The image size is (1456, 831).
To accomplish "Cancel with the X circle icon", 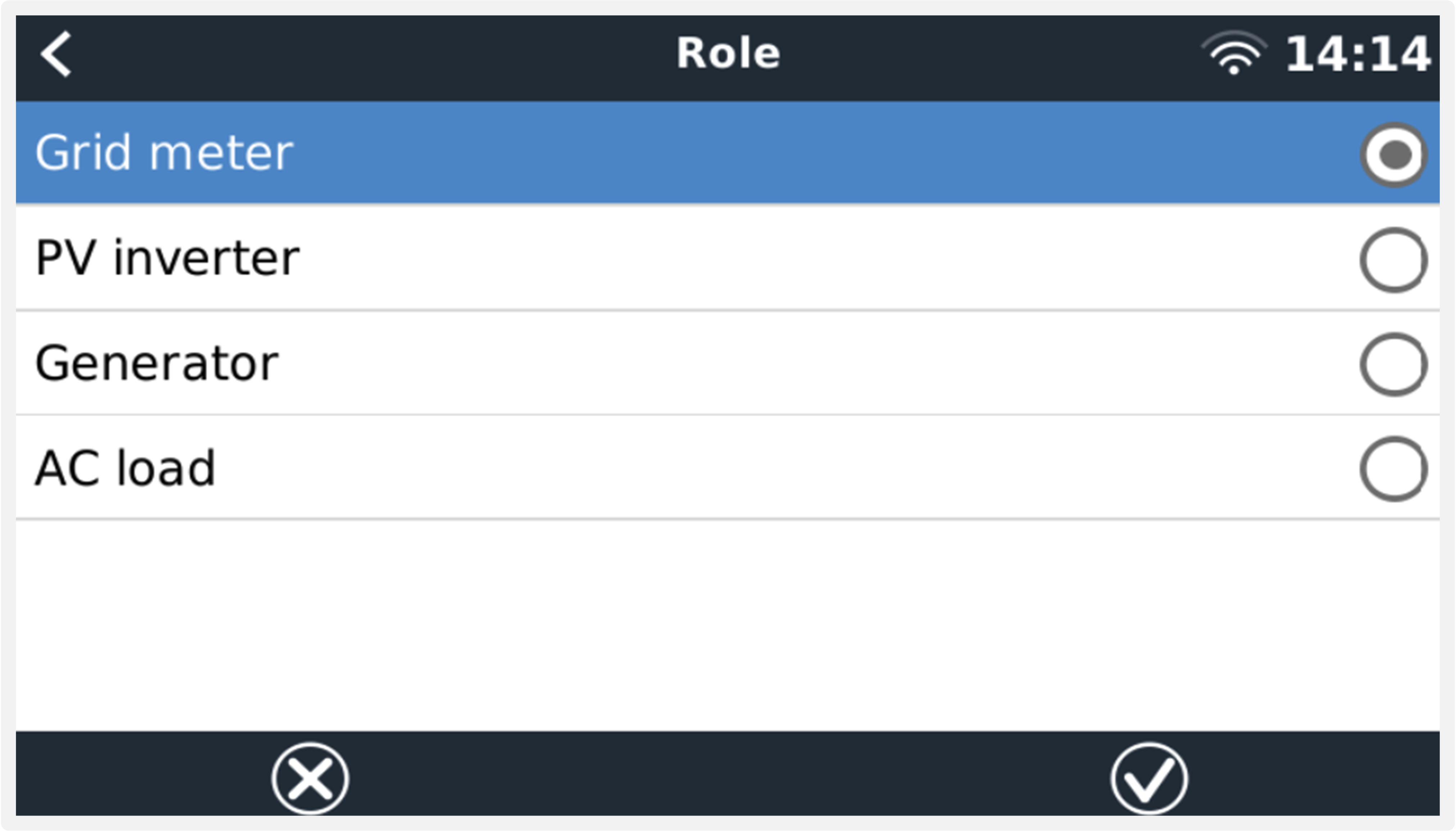I will click(310, 778).
